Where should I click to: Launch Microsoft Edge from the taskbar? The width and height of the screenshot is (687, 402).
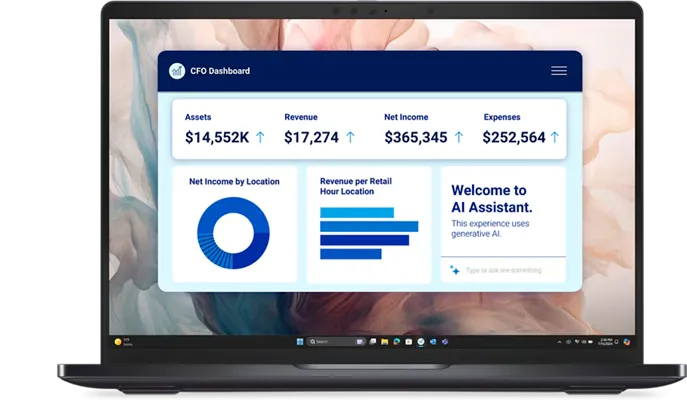[397, 342]
